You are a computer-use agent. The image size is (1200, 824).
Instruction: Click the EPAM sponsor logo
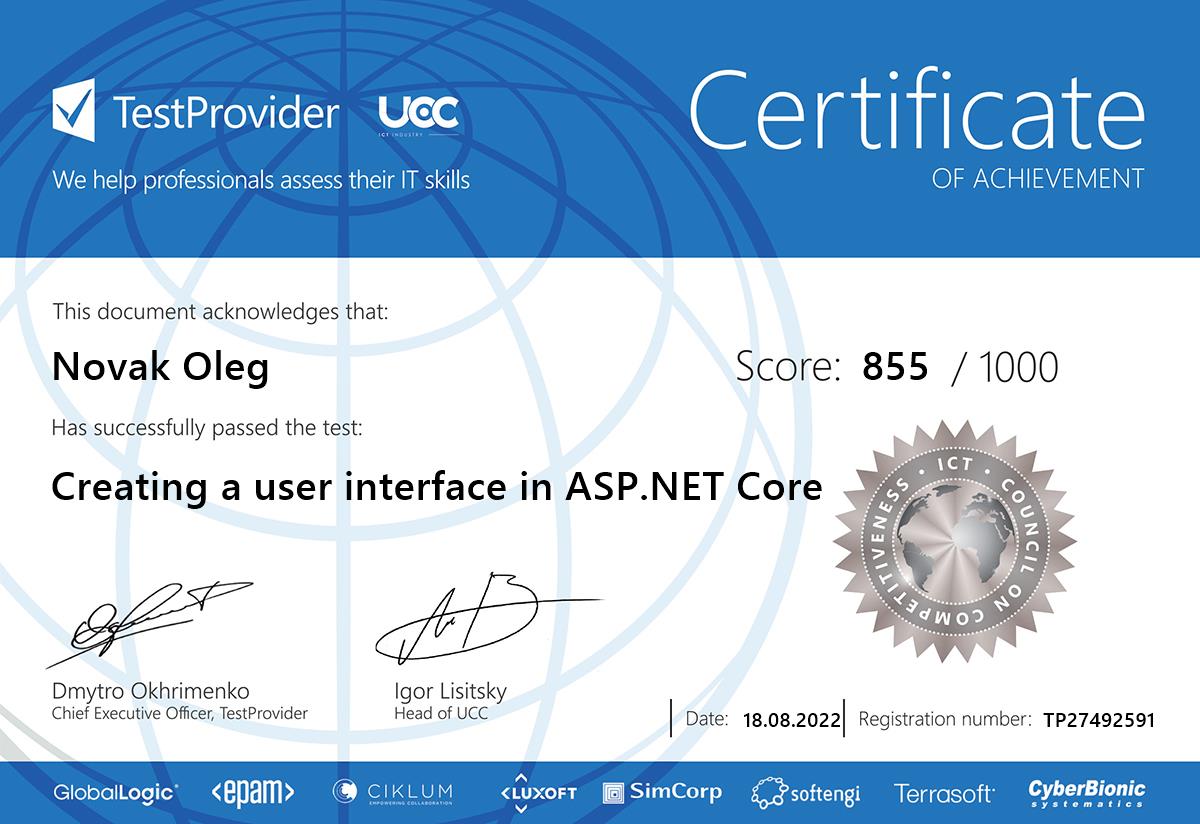(252, 793)
